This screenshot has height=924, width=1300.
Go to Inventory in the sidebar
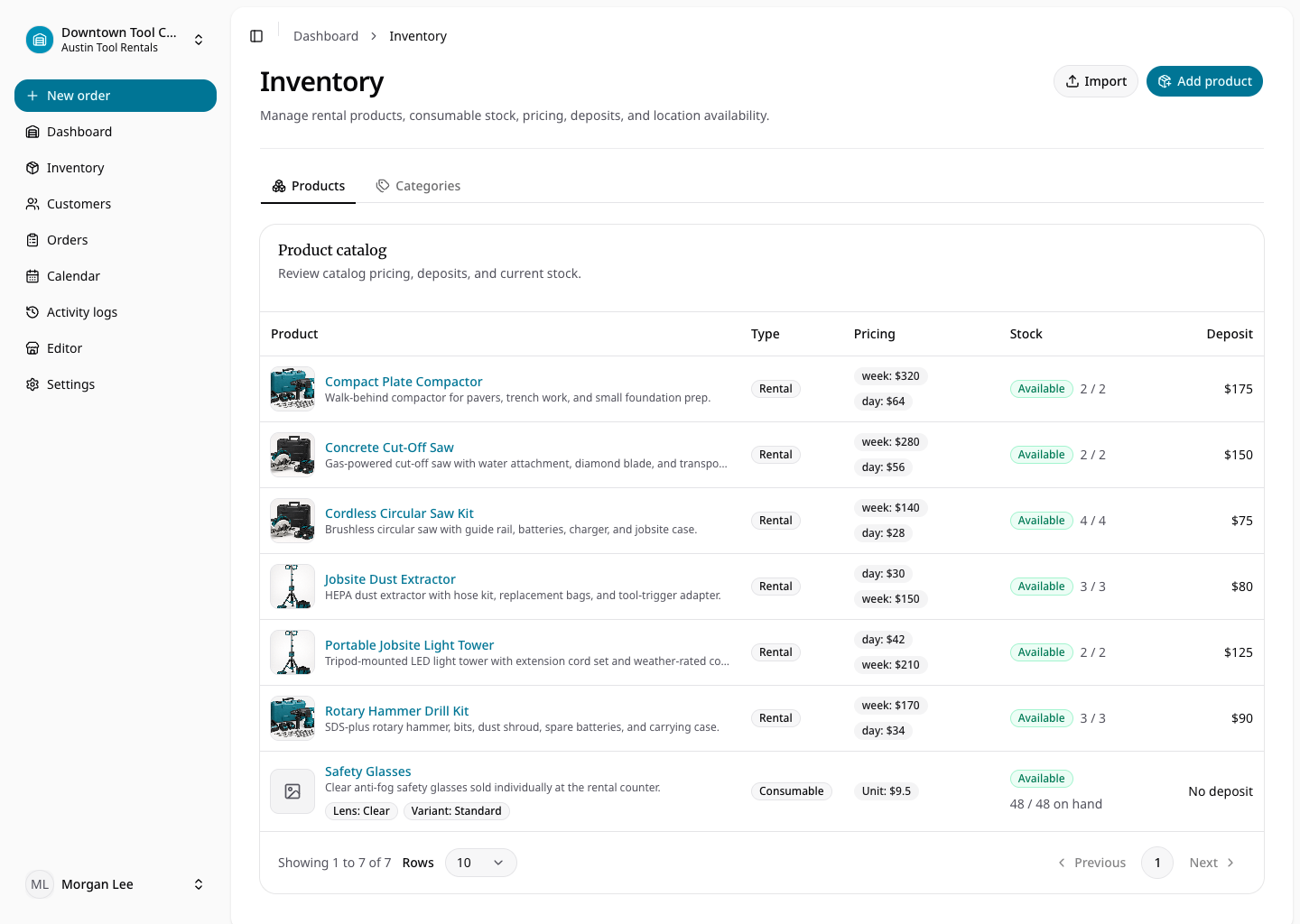pyautogui.click(x=116, y=168)
